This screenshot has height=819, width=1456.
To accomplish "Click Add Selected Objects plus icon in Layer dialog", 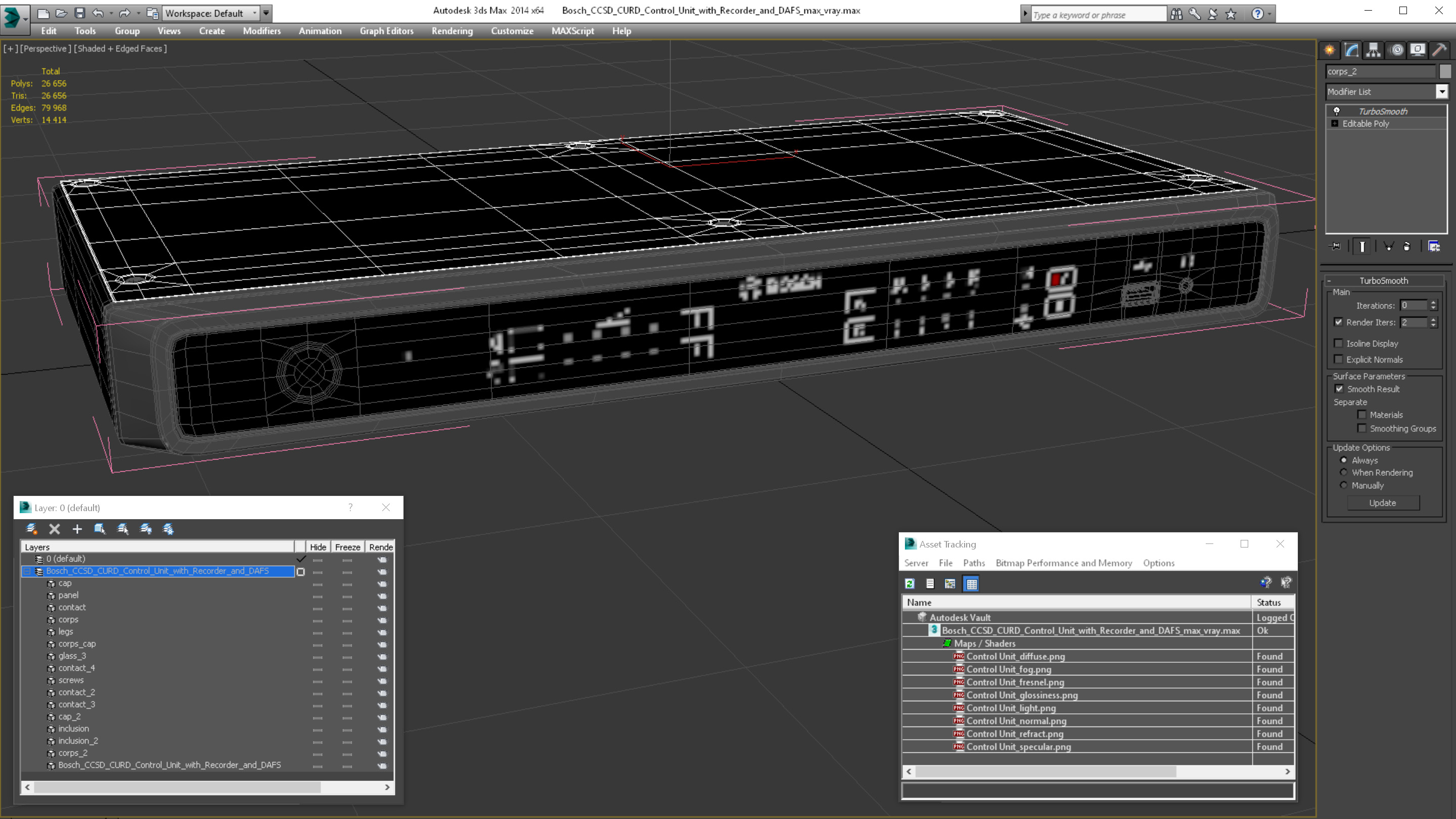I will (x=77, y=528).
